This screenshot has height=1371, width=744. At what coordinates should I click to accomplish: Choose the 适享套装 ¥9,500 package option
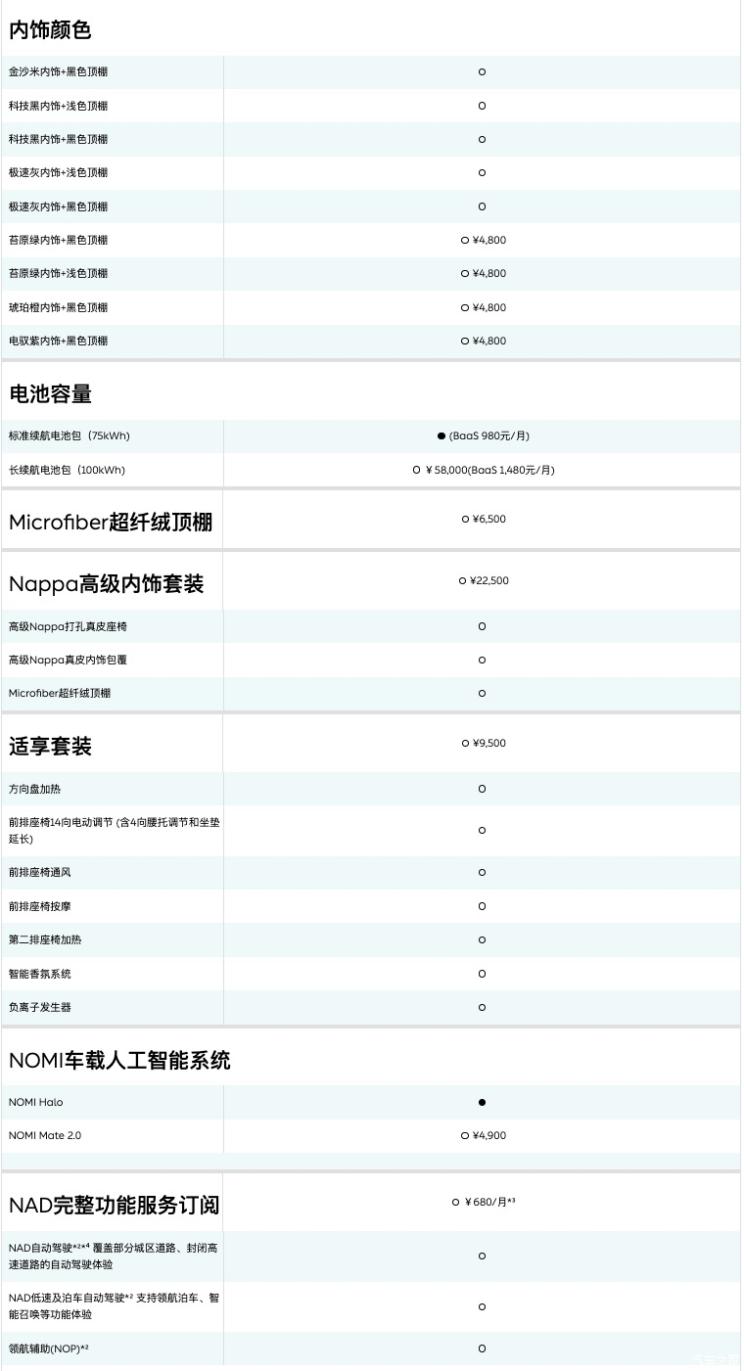[483, 743]
